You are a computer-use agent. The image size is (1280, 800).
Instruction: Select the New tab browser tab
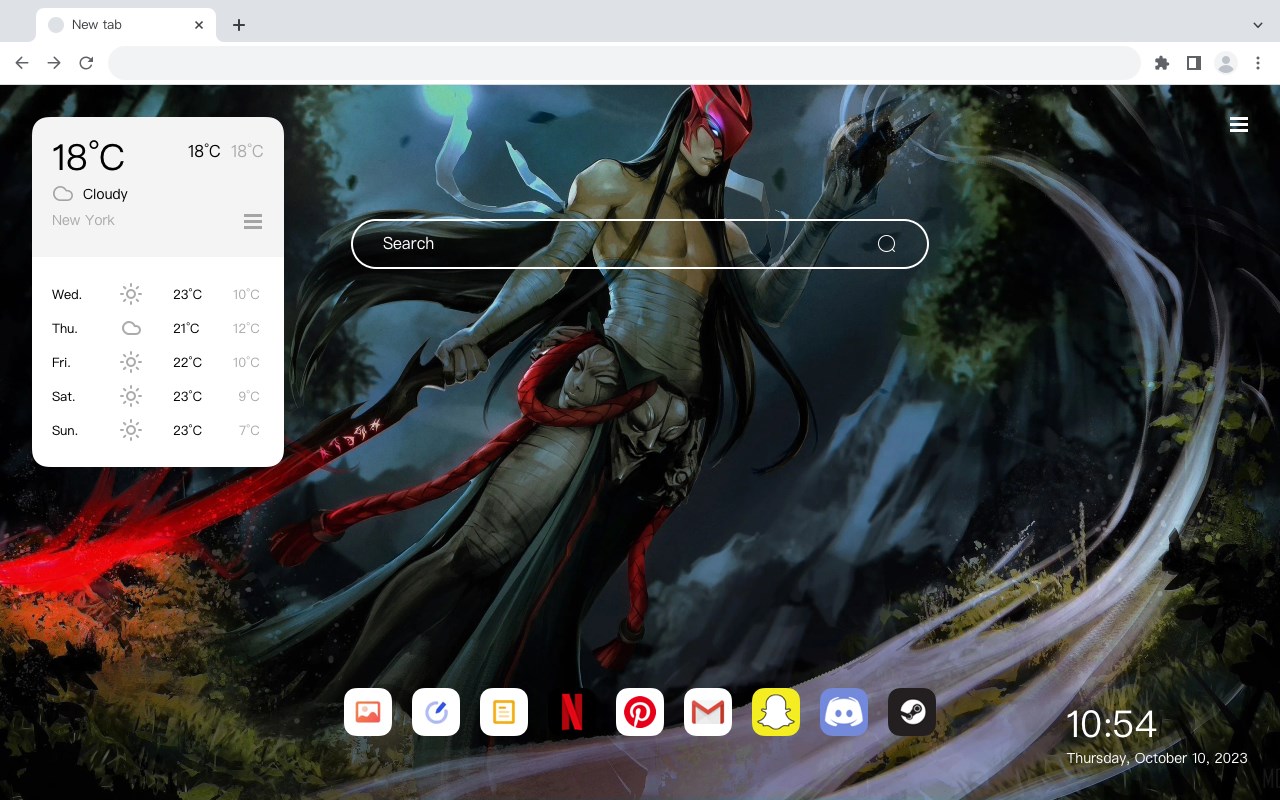point(126,25)
